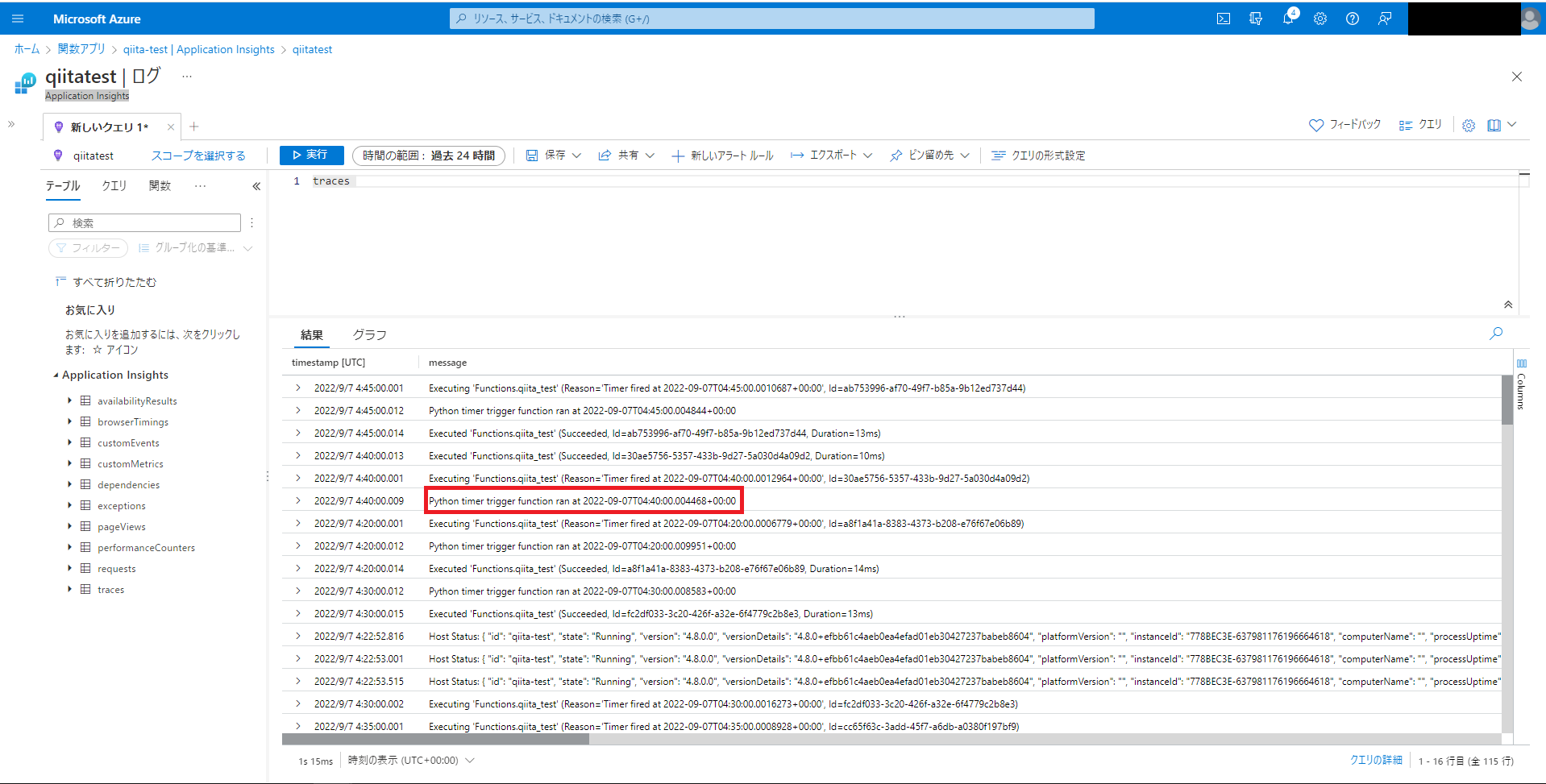Expand the exceptions table
1546x784 pixels.
[x=69, y=505]
